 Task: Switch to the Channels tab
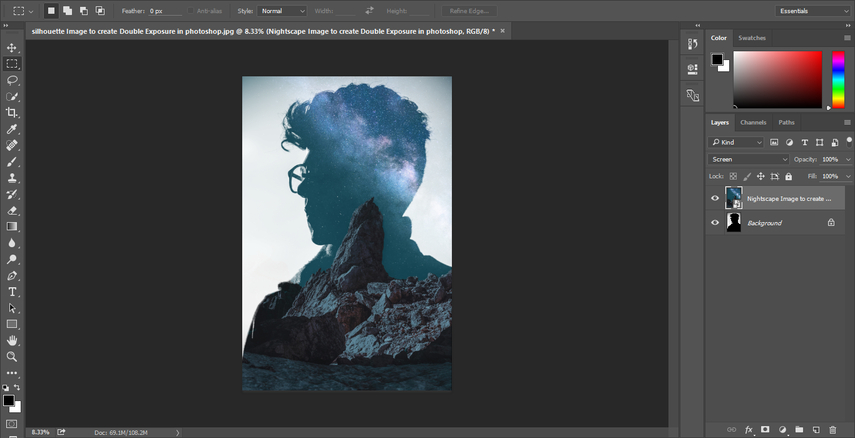click(753, 122)
